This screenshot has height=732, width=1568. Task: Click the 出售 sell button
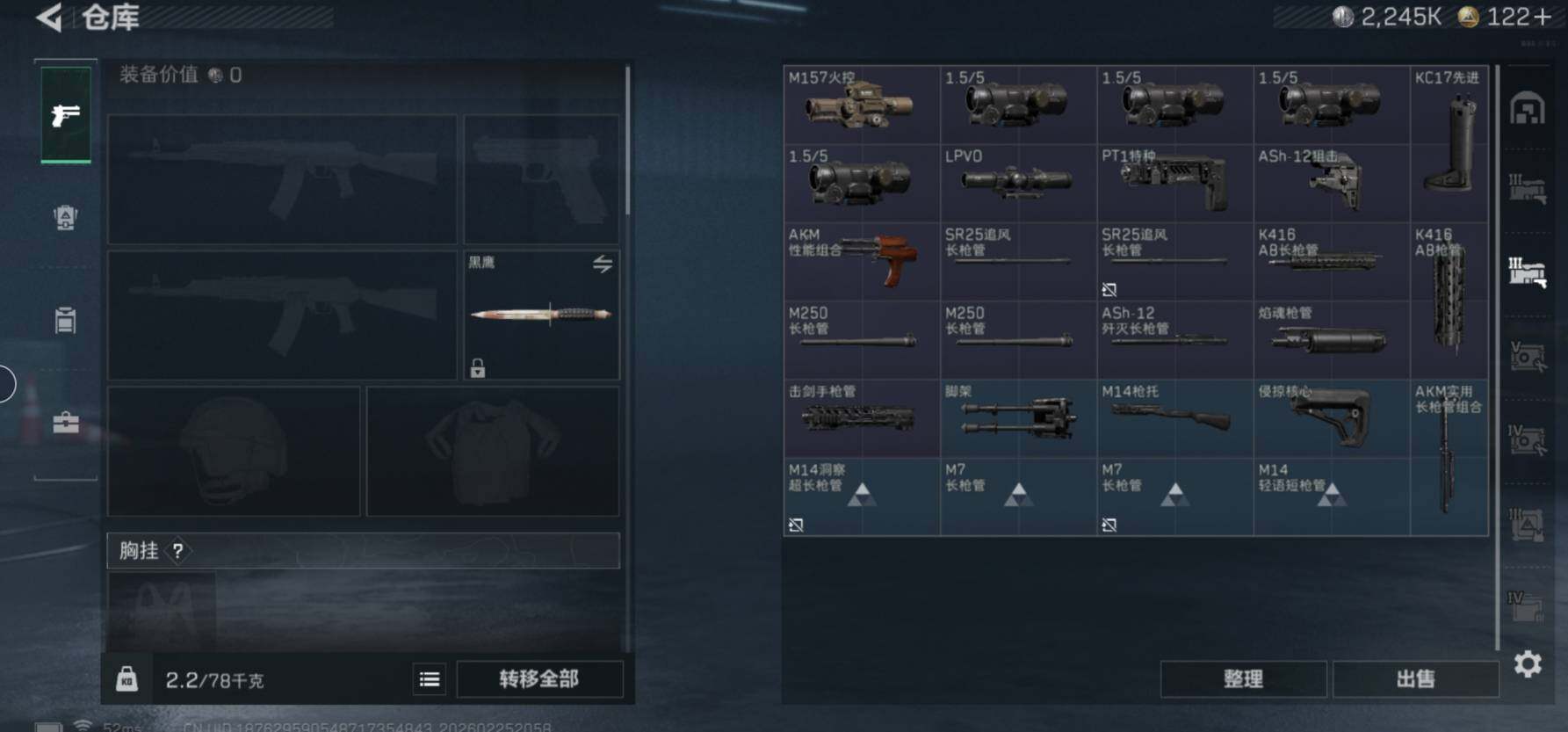click(1415, 679)
